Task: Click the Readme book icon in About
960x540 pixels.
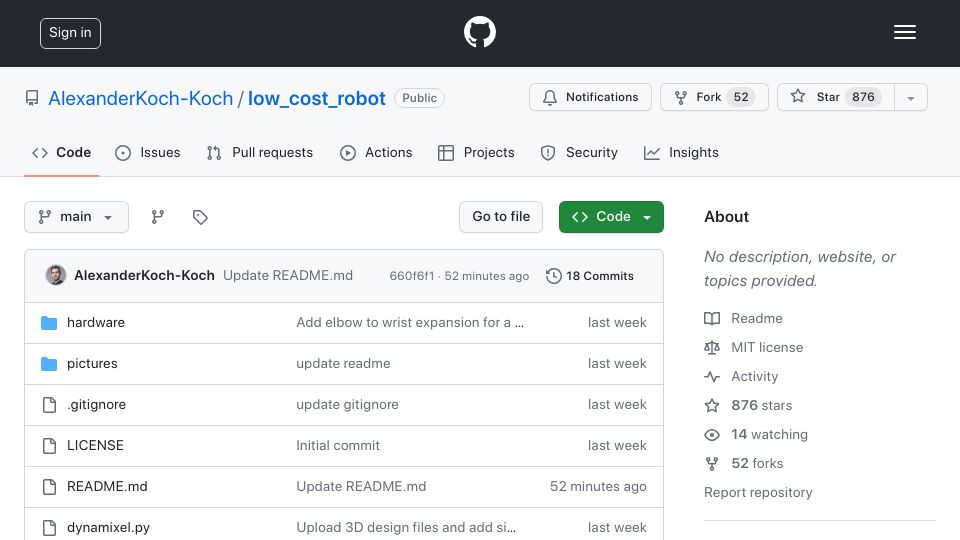Action: 712,318
